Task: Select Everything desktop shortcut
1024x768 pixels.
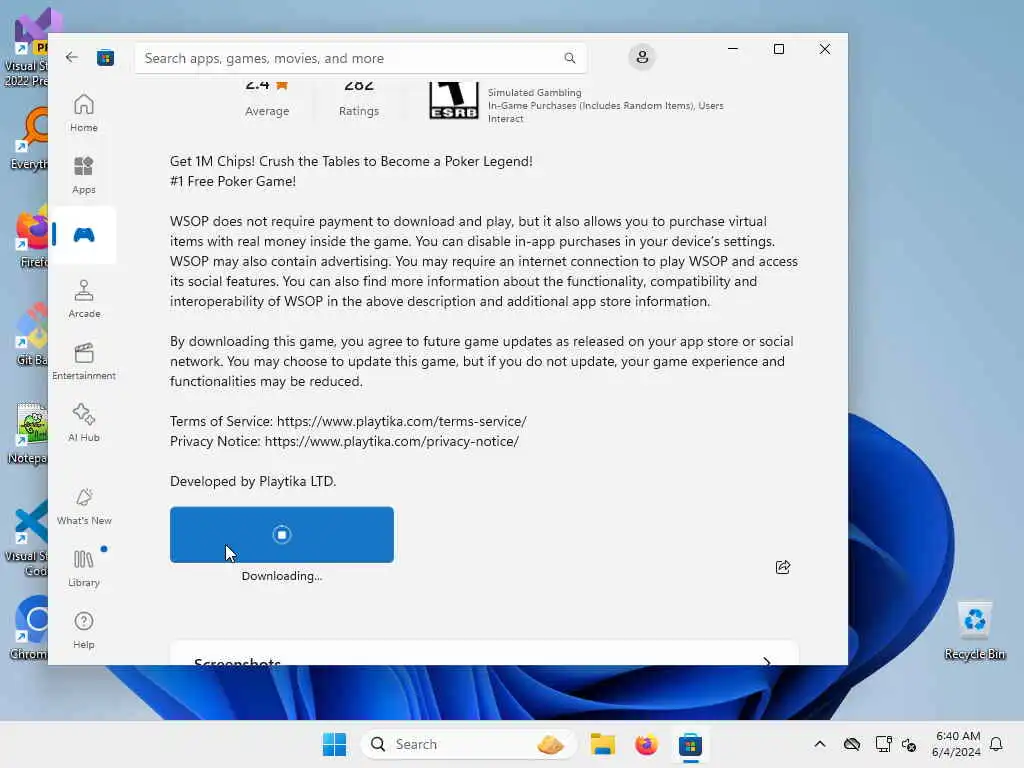Action: tap(29, 139)
